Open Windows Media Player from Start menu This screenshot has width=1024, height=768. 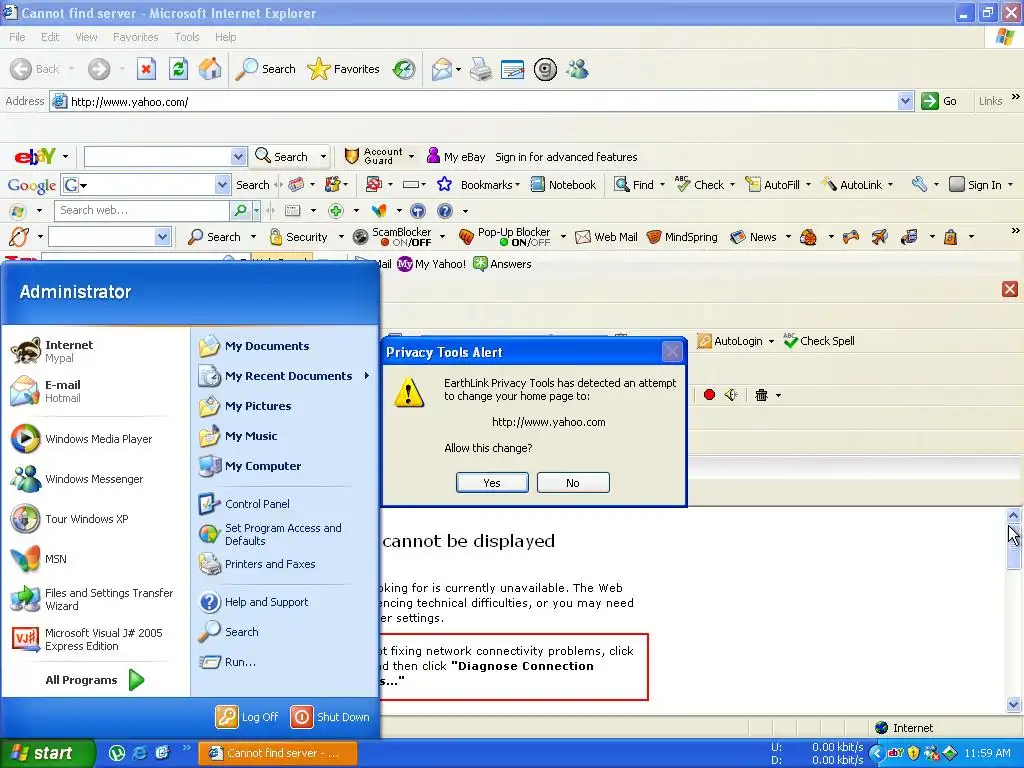(82, 439)
